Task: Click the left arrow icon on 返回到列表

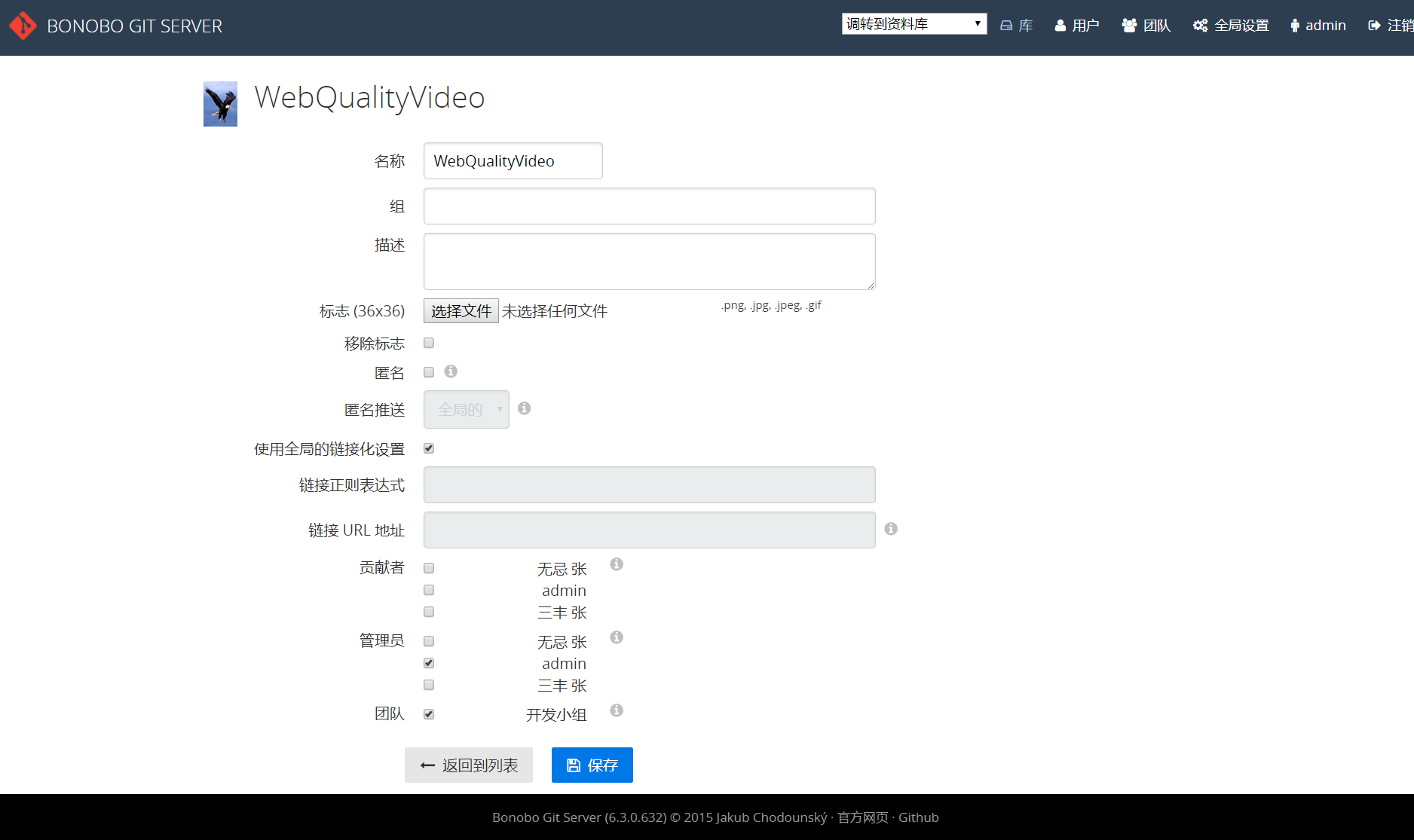Action: coord(427,765)
